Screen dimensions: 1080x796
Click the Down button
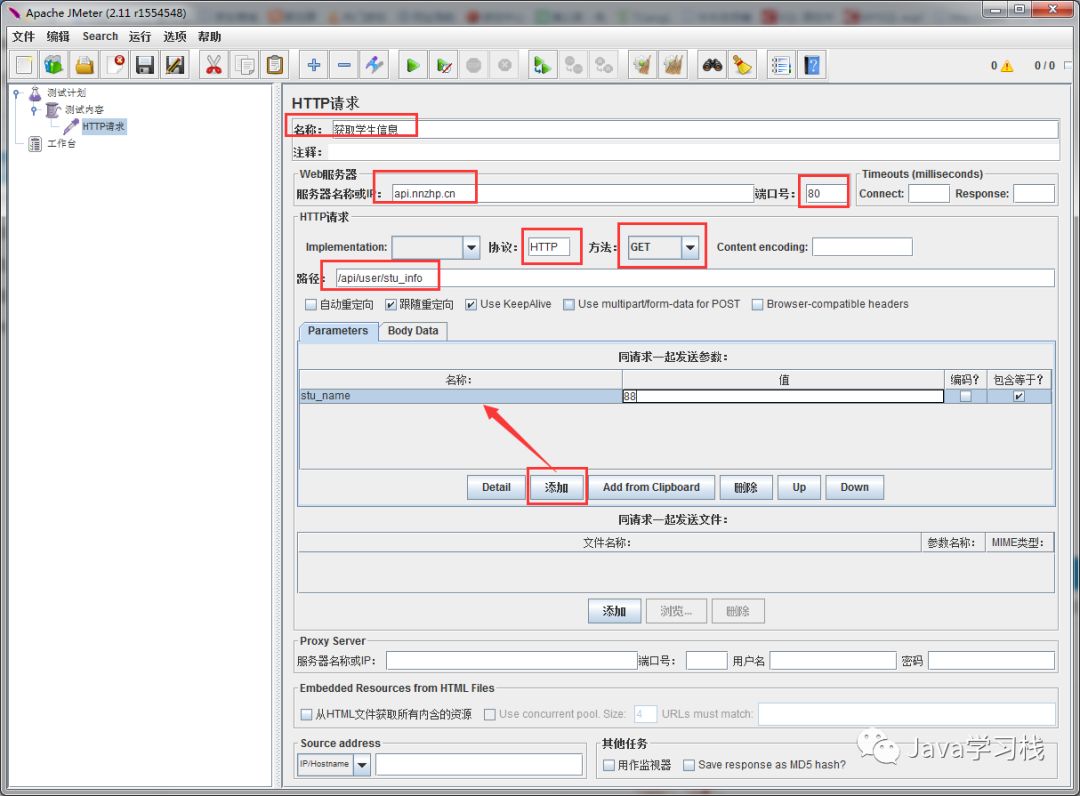point(854,488)
